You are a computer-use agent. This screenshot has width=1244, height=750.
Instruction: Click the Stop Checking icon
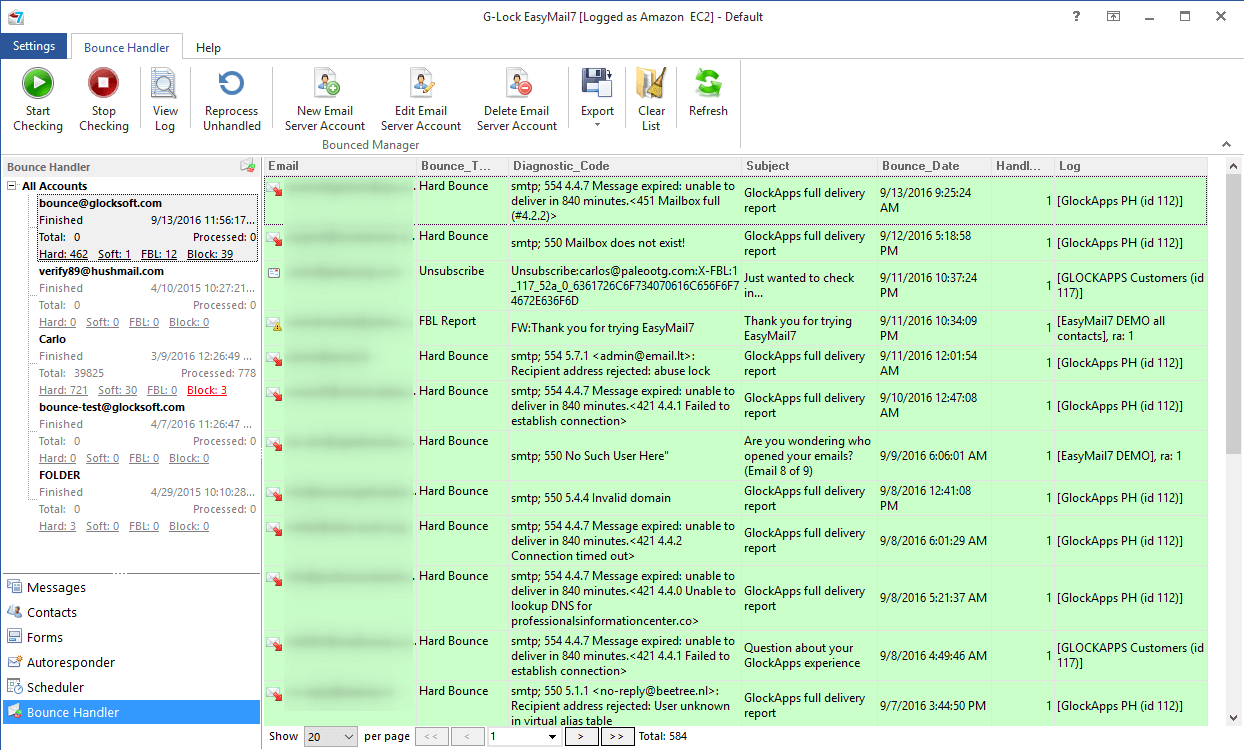click(103, 83)
